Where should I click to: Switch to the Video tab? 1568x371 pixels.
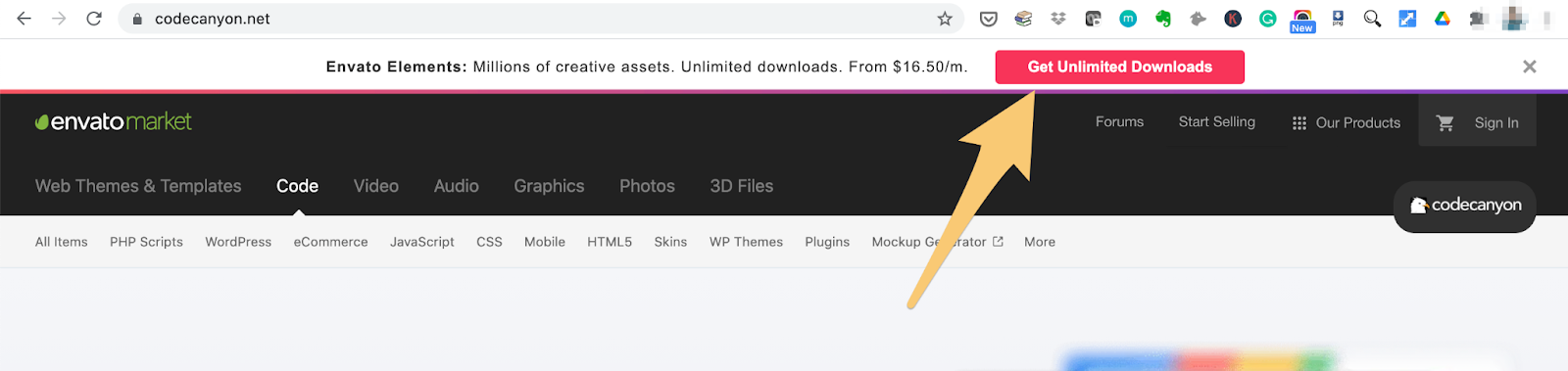tap(376, 186)
